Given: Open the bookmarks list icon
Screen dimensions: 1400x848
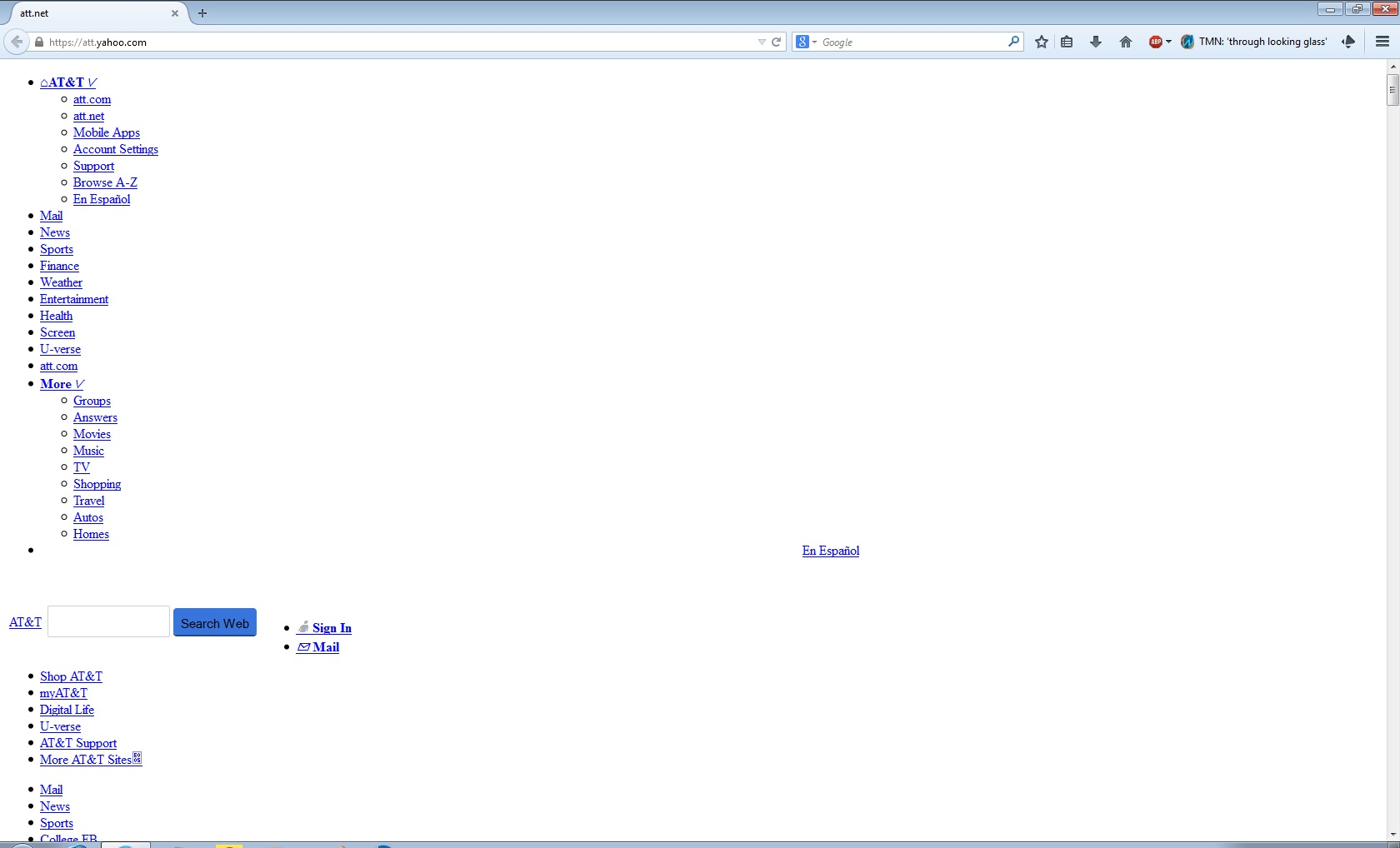Looking at the screenshot, I should click(x=1067, y=42).
